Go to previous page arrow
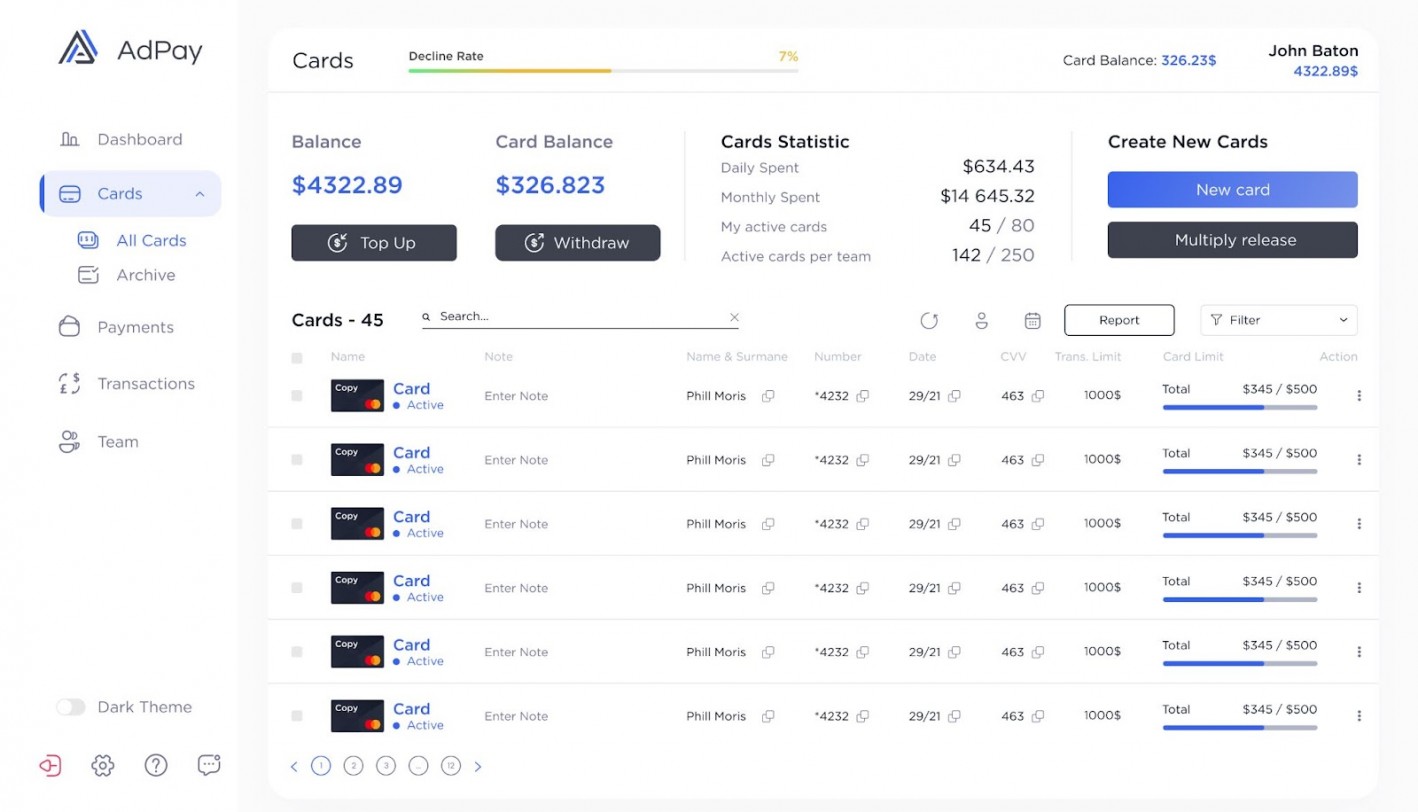Screen dimensions: 1418x812 (x=294, y=767)
